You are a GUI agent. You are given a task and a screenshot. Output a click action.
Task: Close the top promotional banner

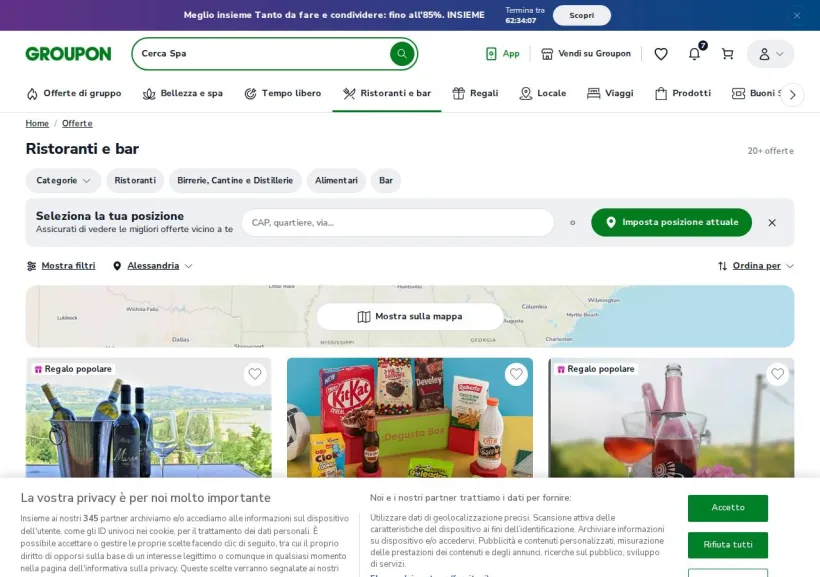[797, 16]
